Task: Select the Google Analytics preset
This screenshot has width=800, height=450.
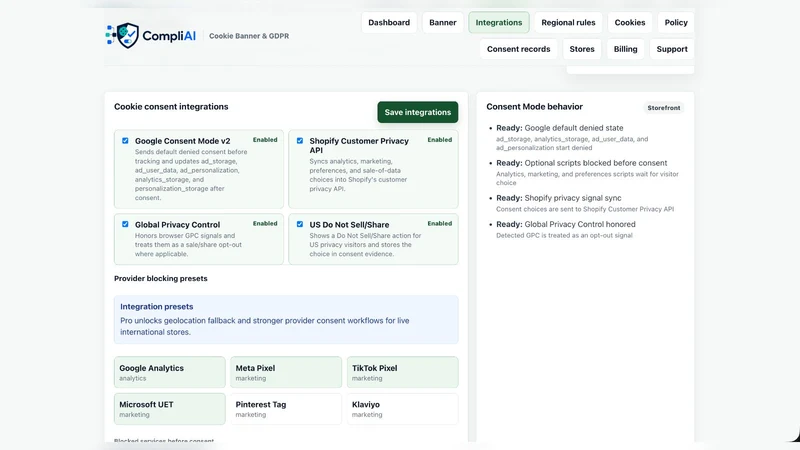Action: point(169,372)
